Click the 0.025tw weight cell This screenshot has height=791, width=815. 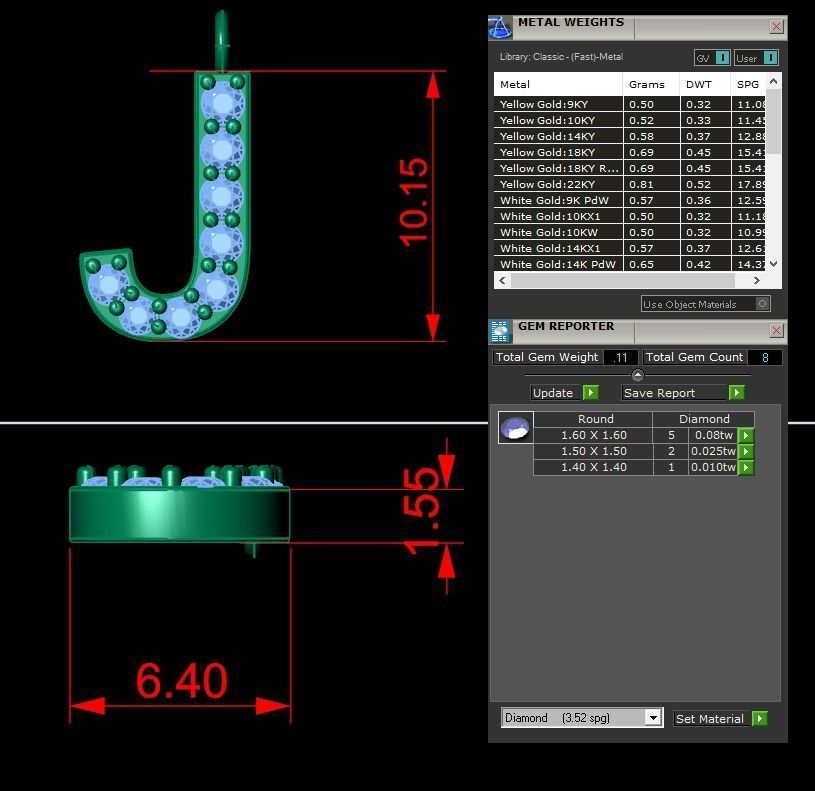point(713,452)
